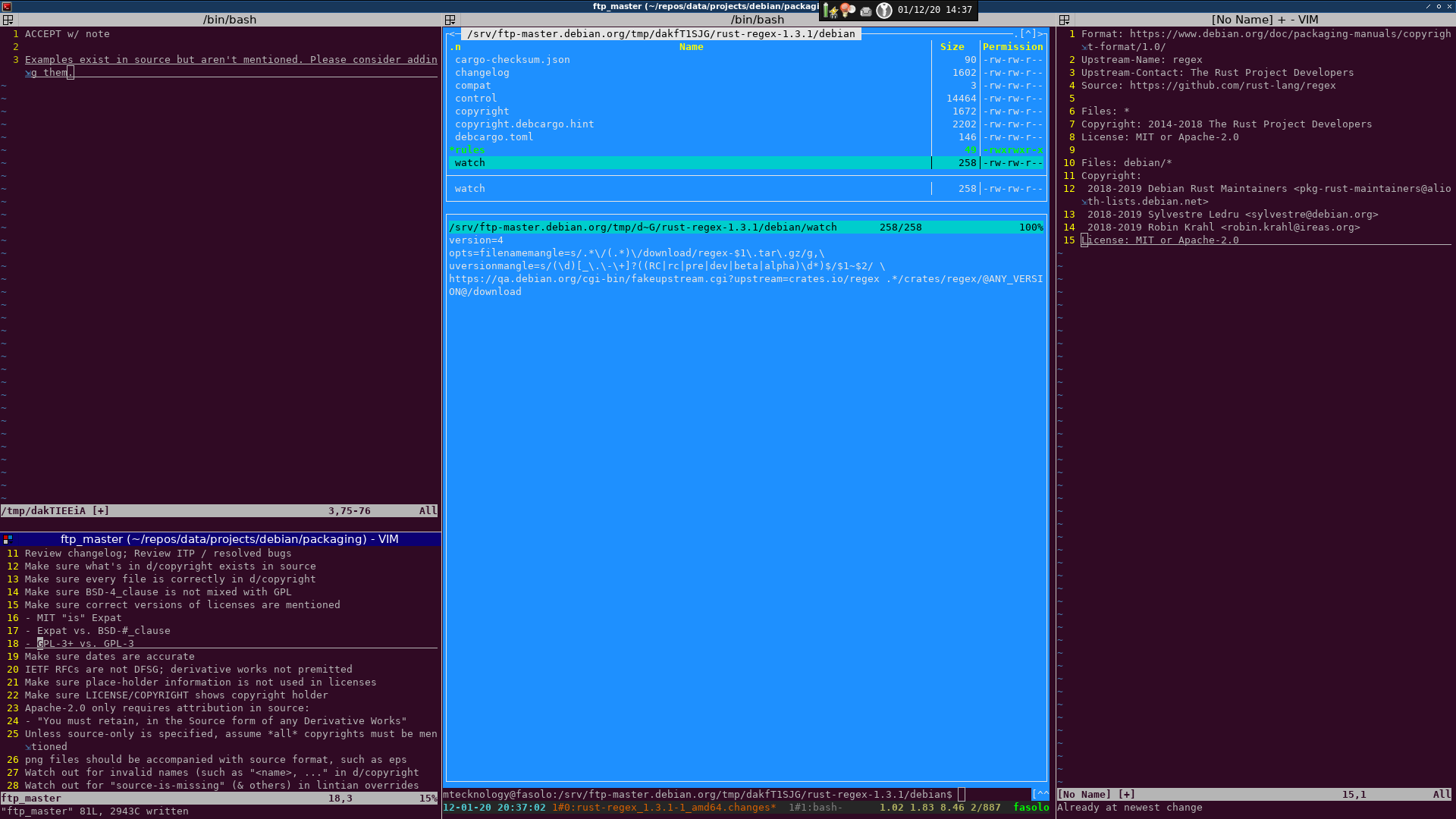Screen dimensions: 1456x819
Task: Open the split-layout menu of left /bin/bash pane
Action: 8,20
